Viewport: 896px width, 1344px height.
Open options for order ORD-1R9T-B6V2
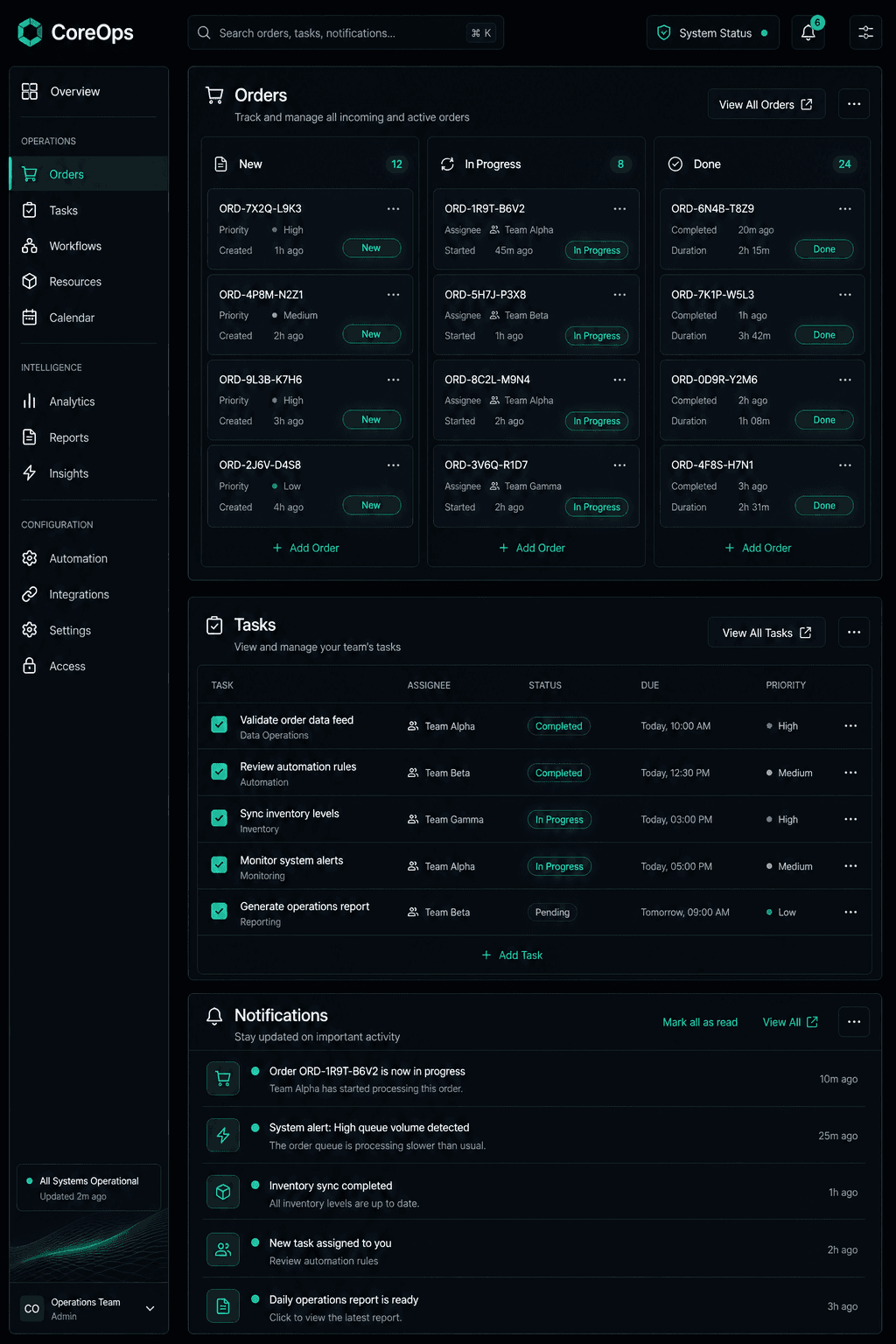[619, 208]
